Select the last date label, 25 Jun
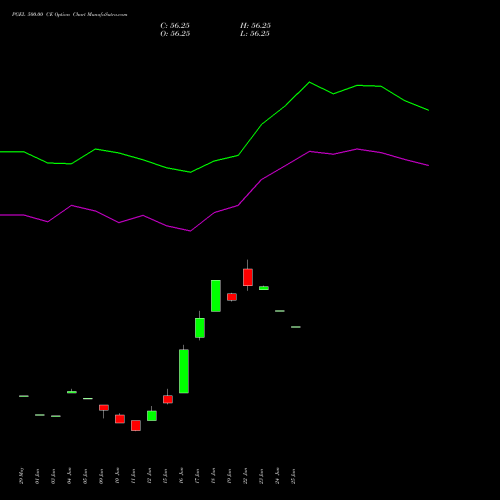500x500 pixels. coord(293,476)
